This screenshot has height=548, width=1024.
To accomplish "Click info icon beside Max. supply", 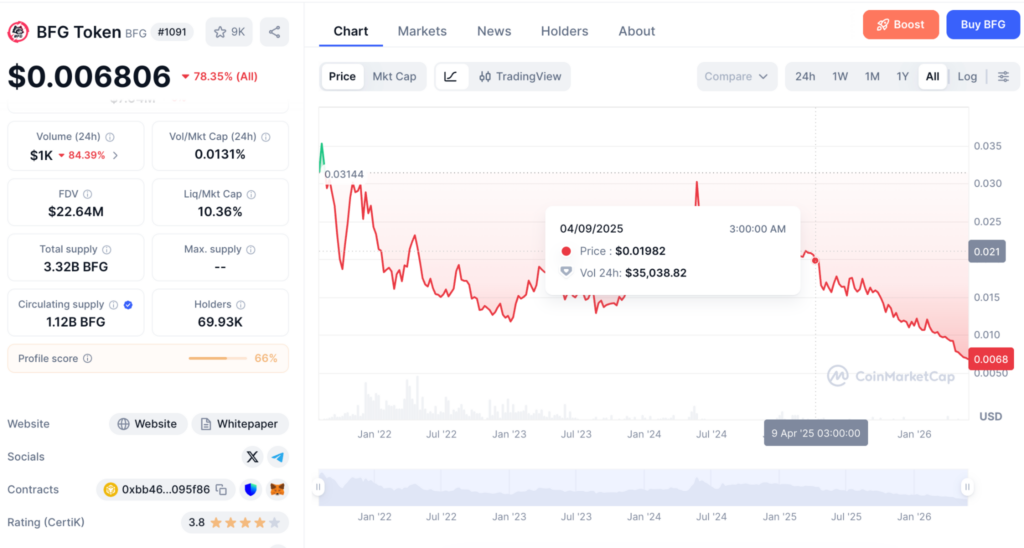I will (251, 250).
